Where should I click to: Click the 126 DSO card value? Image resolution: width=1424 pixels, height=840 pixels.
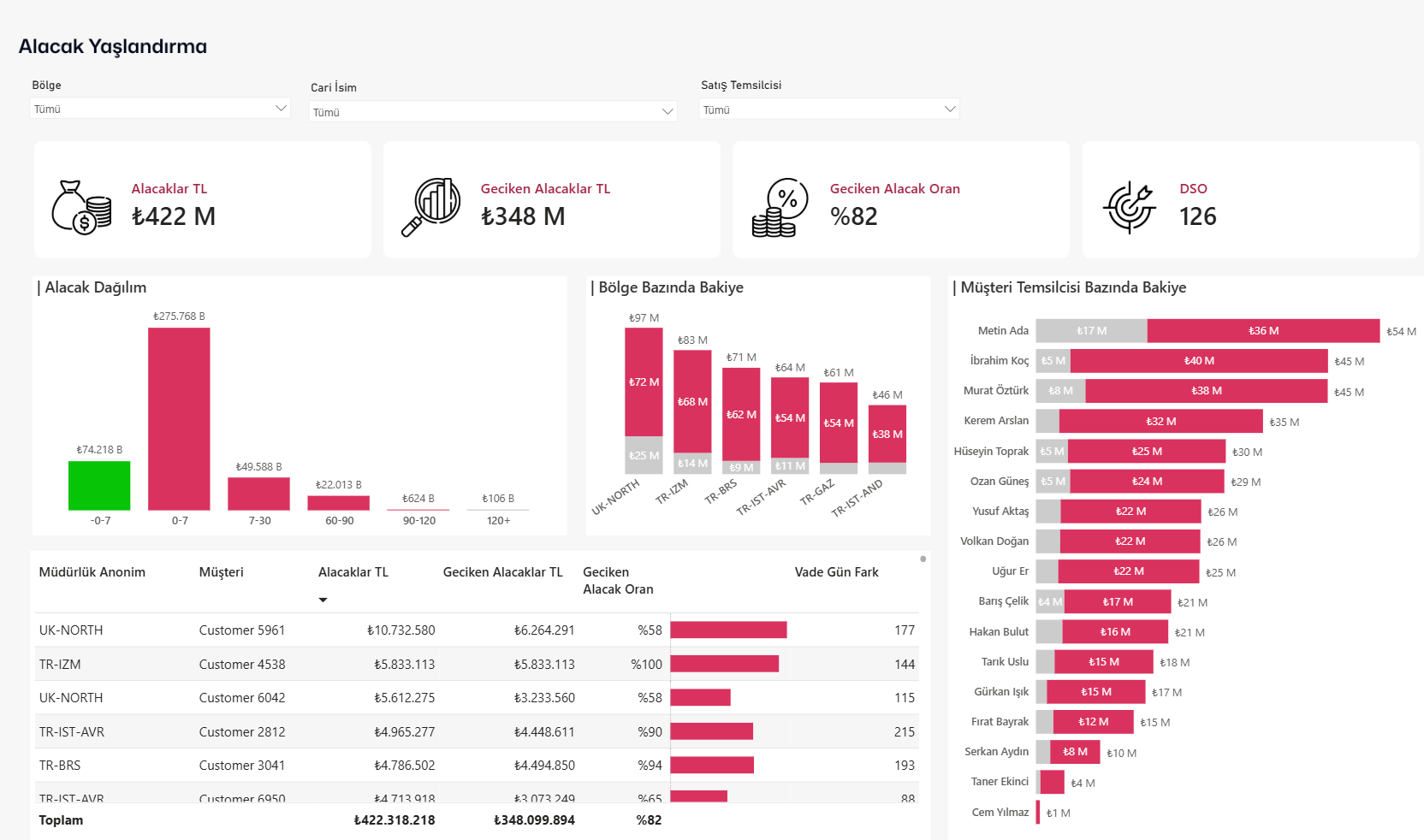1198,216
